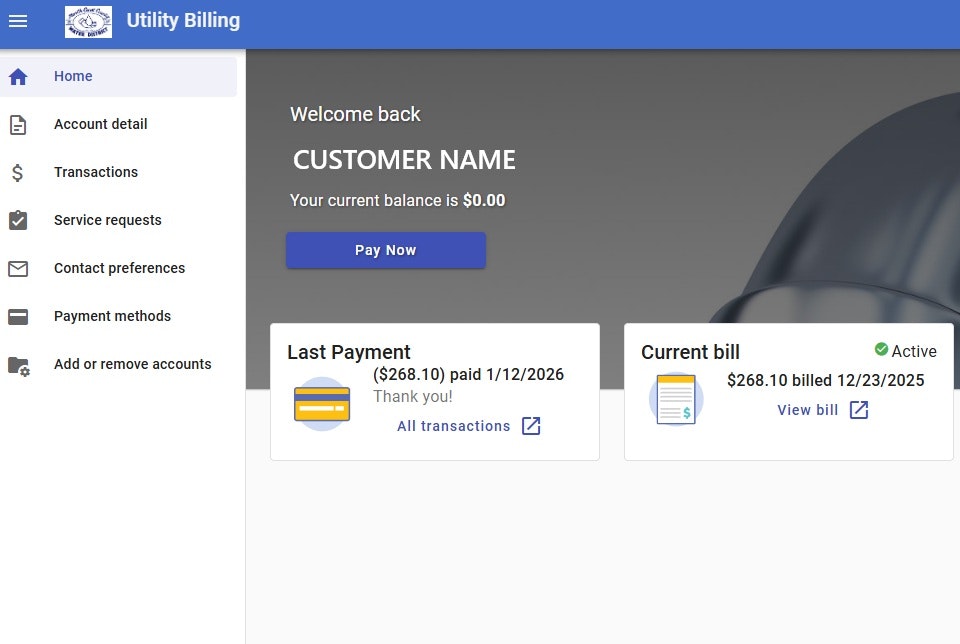Click the credit card image in Last Payment

point(321,403)
